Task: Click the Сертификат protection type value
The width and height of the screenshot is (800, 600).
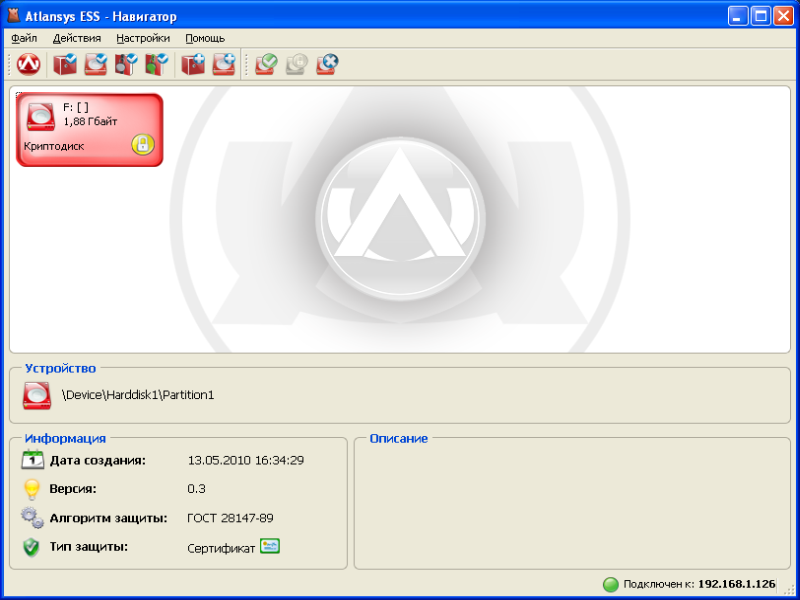Action: coord(221,548)
